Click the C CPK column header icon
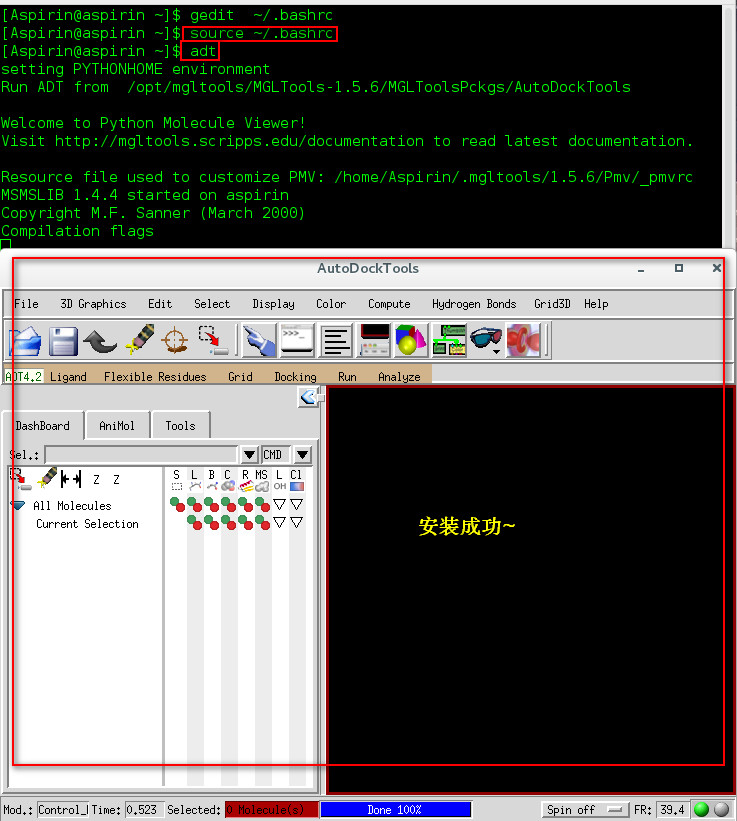The image size is (737, 821). coord(228,480)
